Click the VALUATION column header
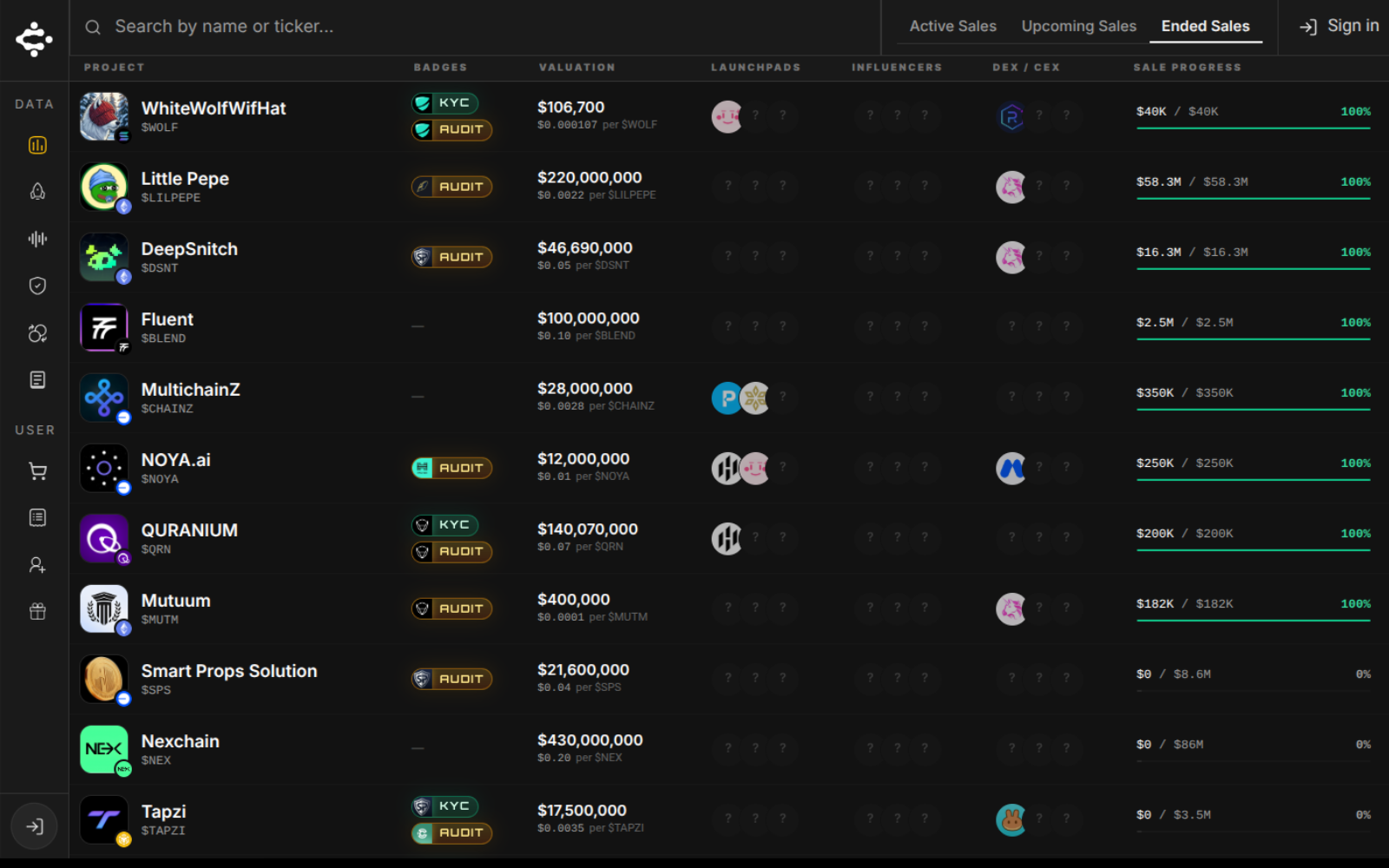1389x868 pixels. pyautogui.click(x=577, y=68)
